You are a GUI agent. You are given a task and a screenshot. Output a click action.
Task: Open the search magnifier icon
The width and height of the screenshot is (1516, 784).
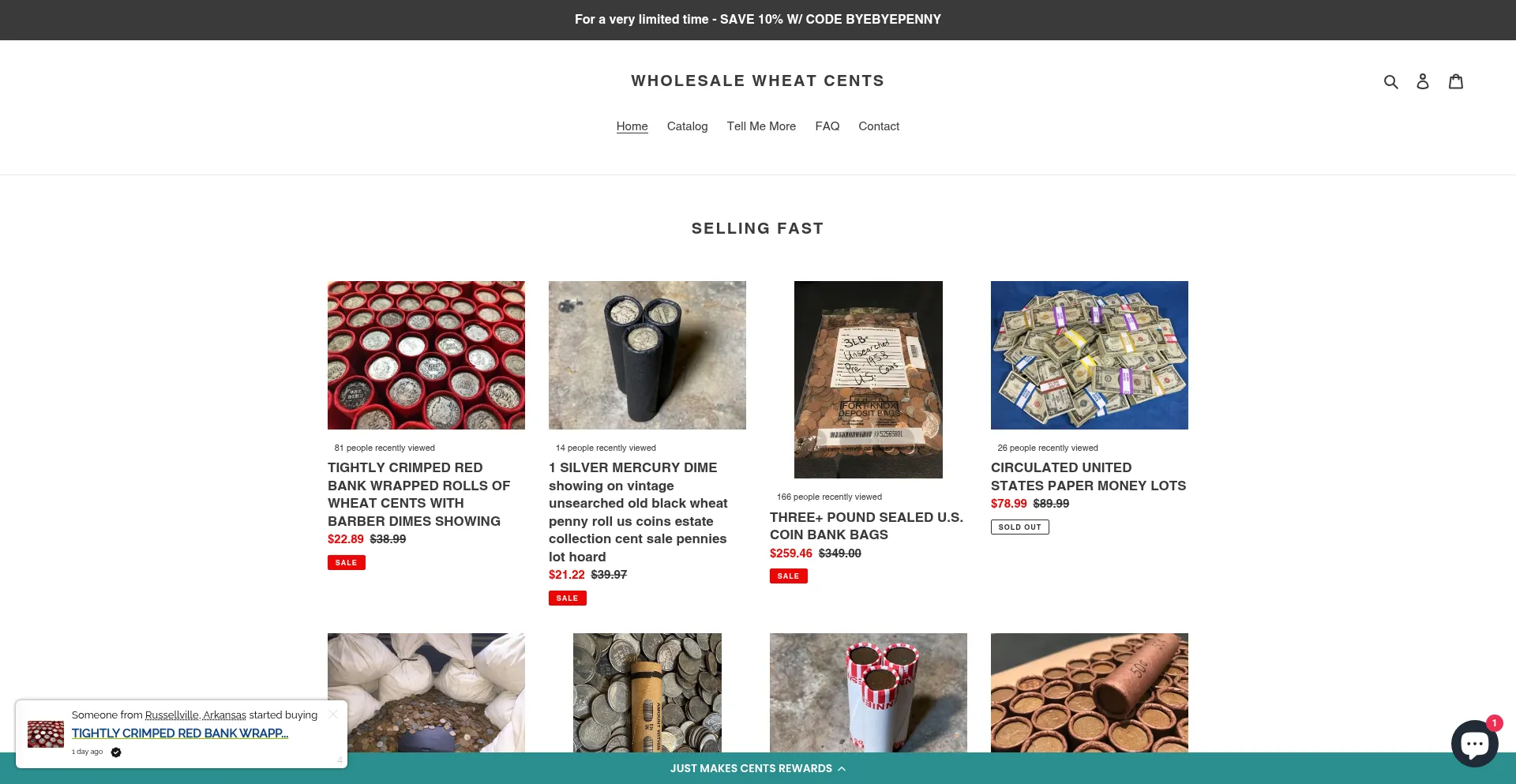1390,81
